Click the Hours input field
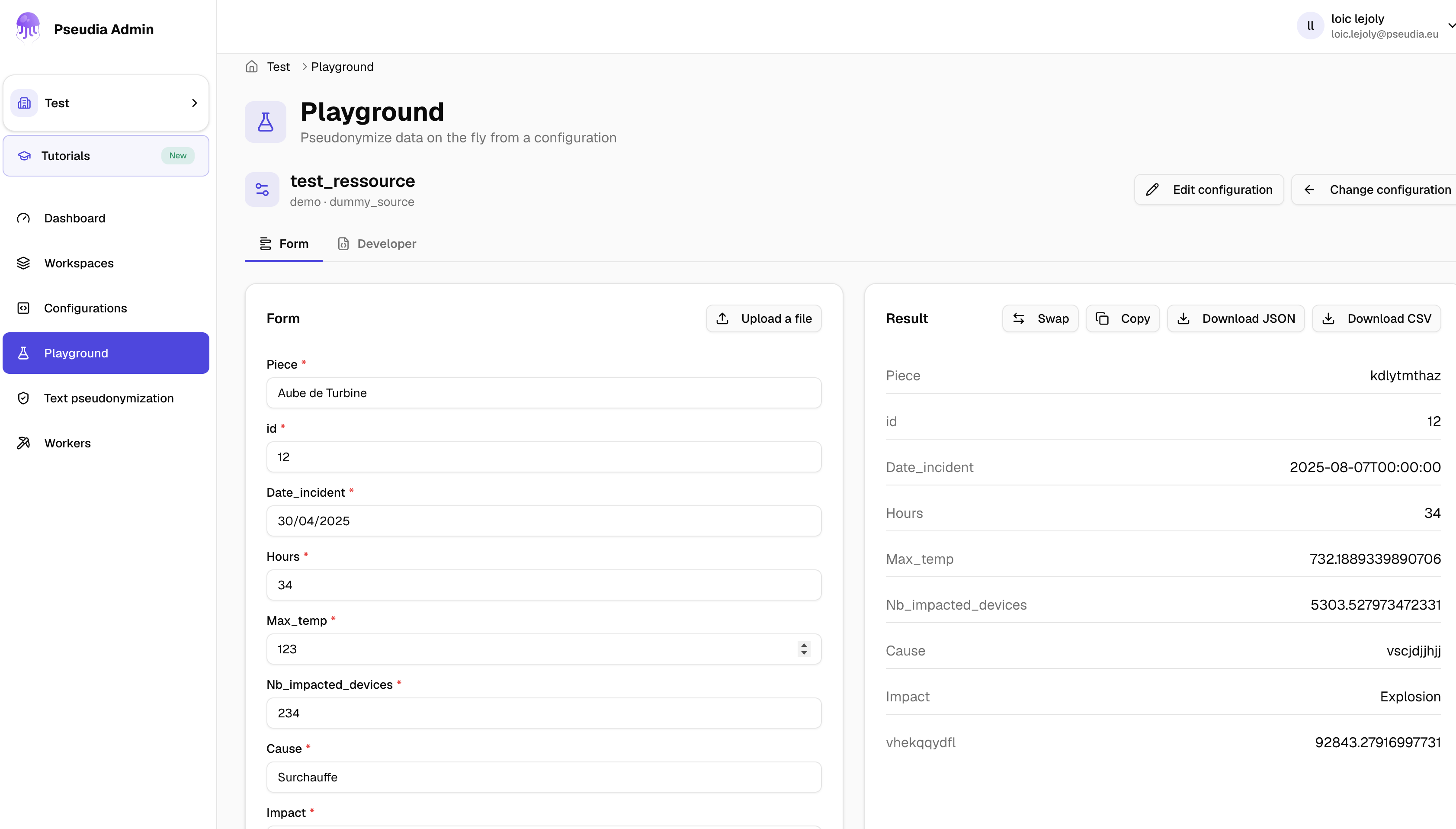The height and width of the screenshot is (829, 1456). click(544, 585)
